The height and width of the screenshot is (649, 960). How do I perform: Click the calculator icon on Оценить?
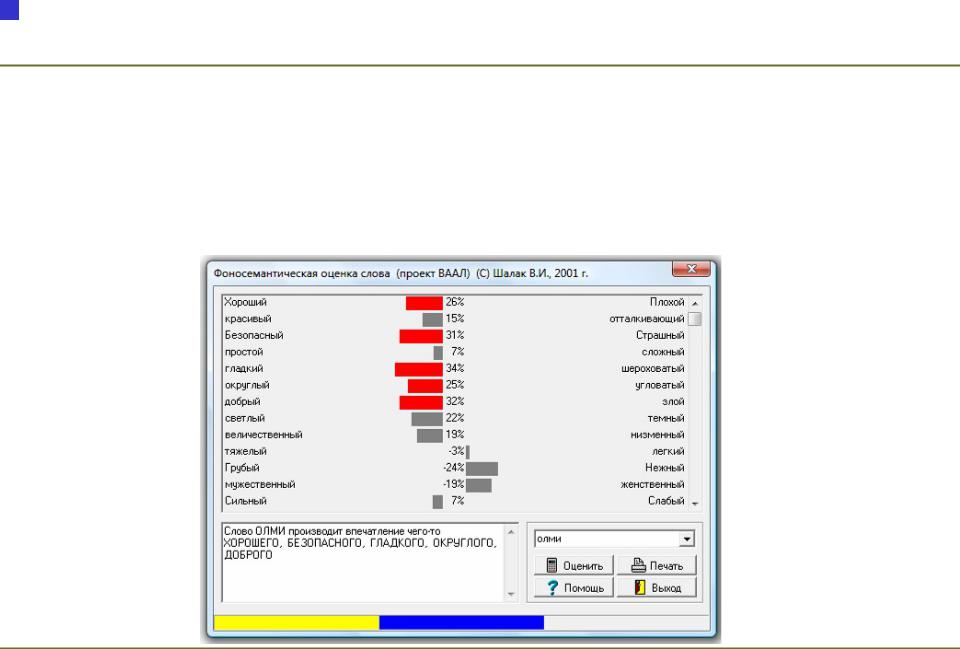click(552, 565)
